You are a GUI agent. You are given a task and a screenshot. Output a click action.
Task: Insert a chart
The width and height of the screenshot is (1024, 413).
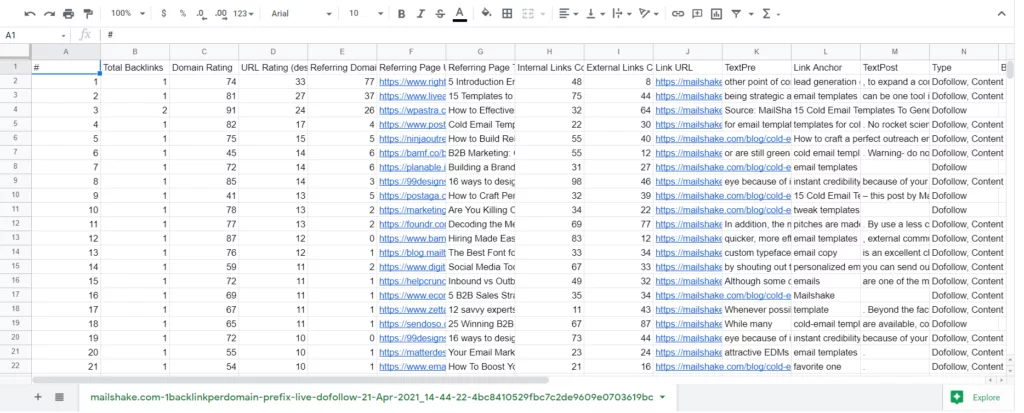716,14
